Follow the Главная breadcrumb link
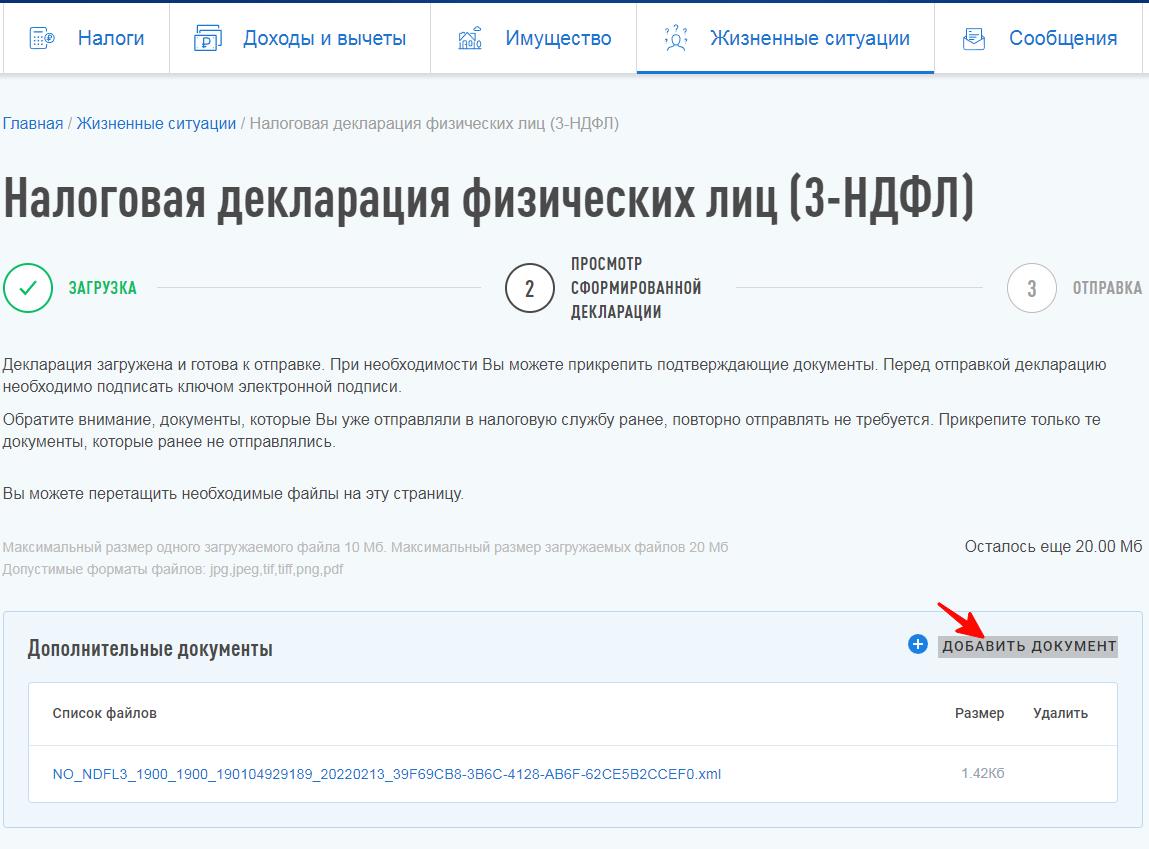The height and width of the screenshot is (849, 1149). [33, 124]
